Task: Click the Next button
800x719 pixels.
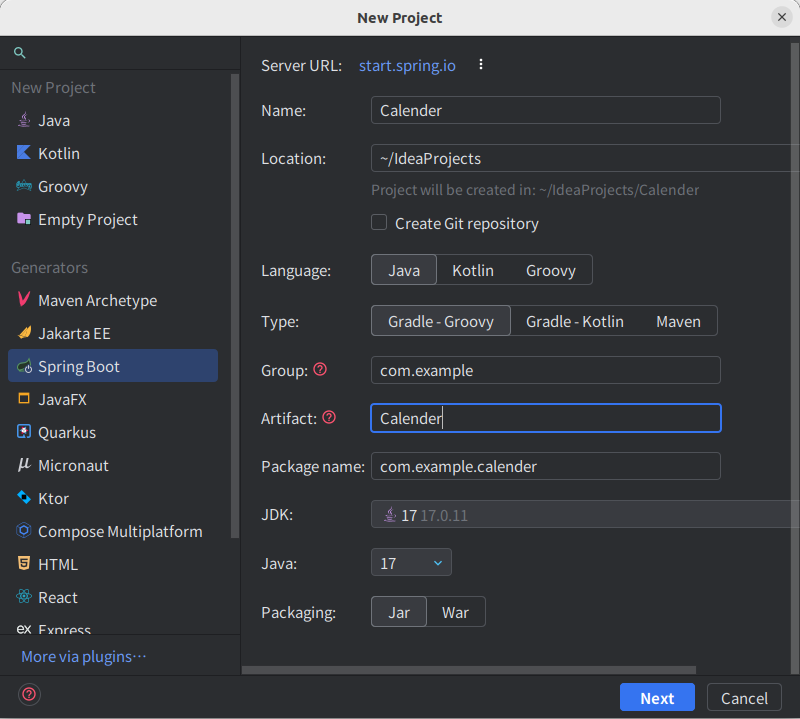Action: [x=657, y=698]
